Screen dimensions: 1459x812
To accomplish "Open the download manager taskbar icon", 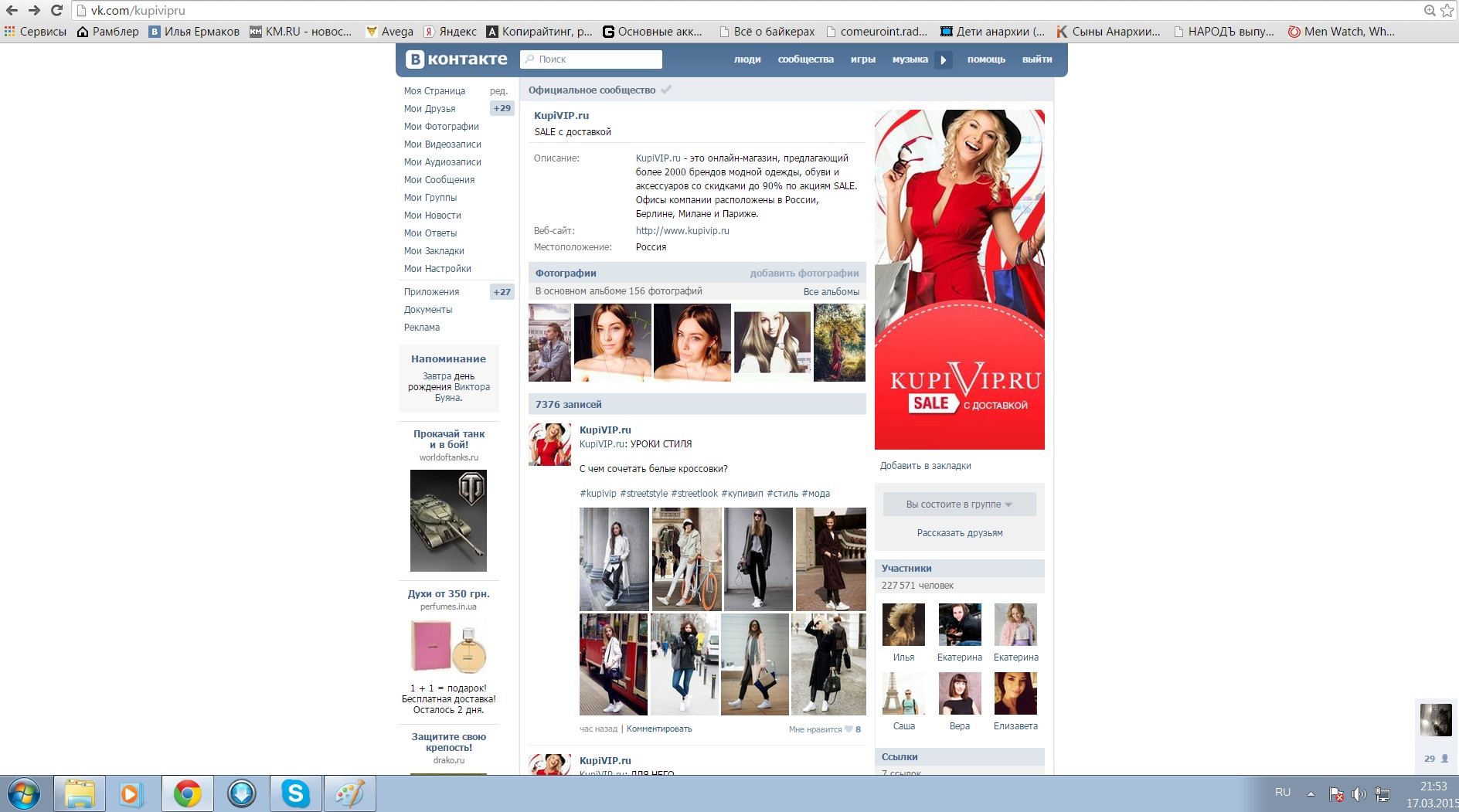I will 241,793.
